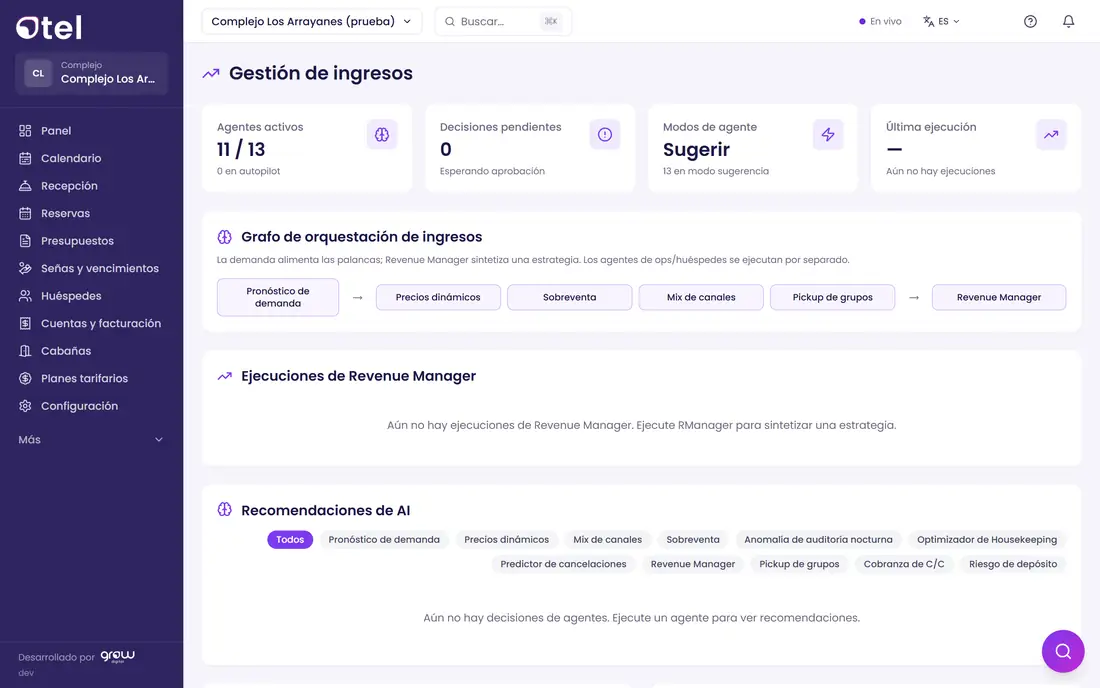Click the Señas y vencimientos coins icon

[x=25, y=269]
